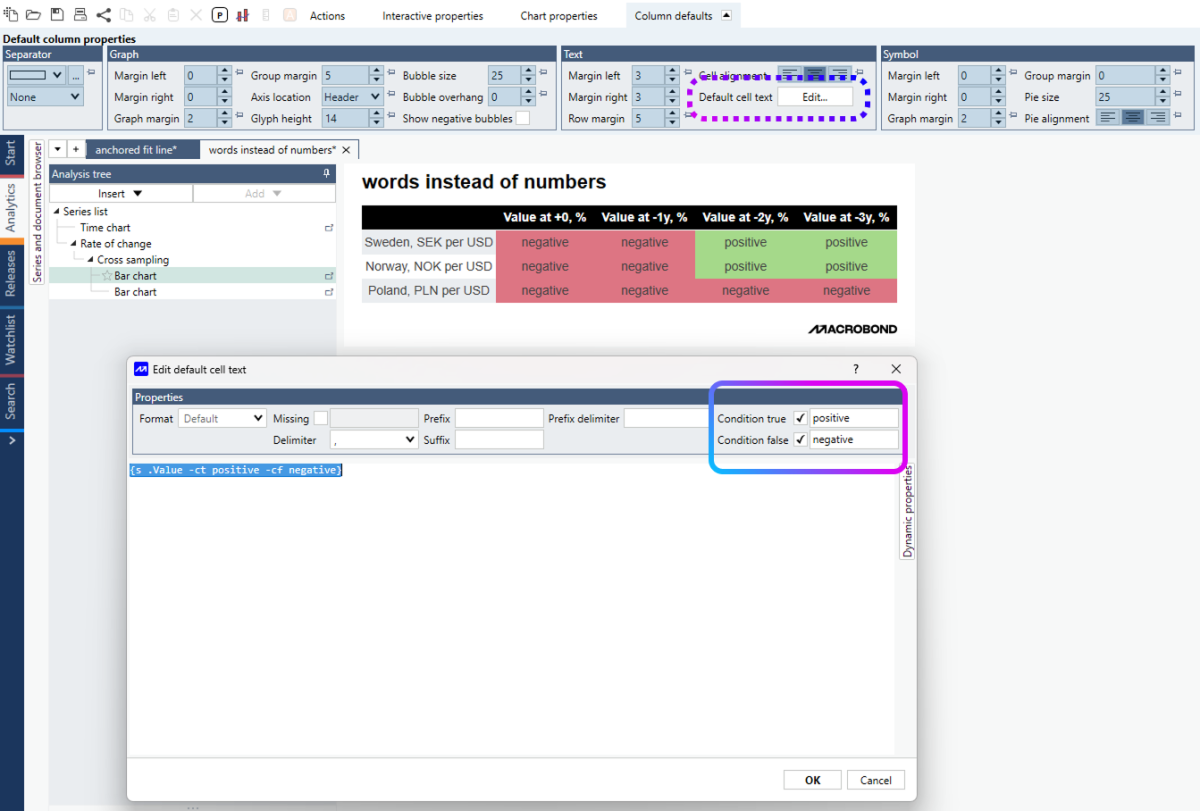Screen dimensions: 1200x811
Task: Uncheck the Condition false checkbox
Action: click(x=800, y=440)
